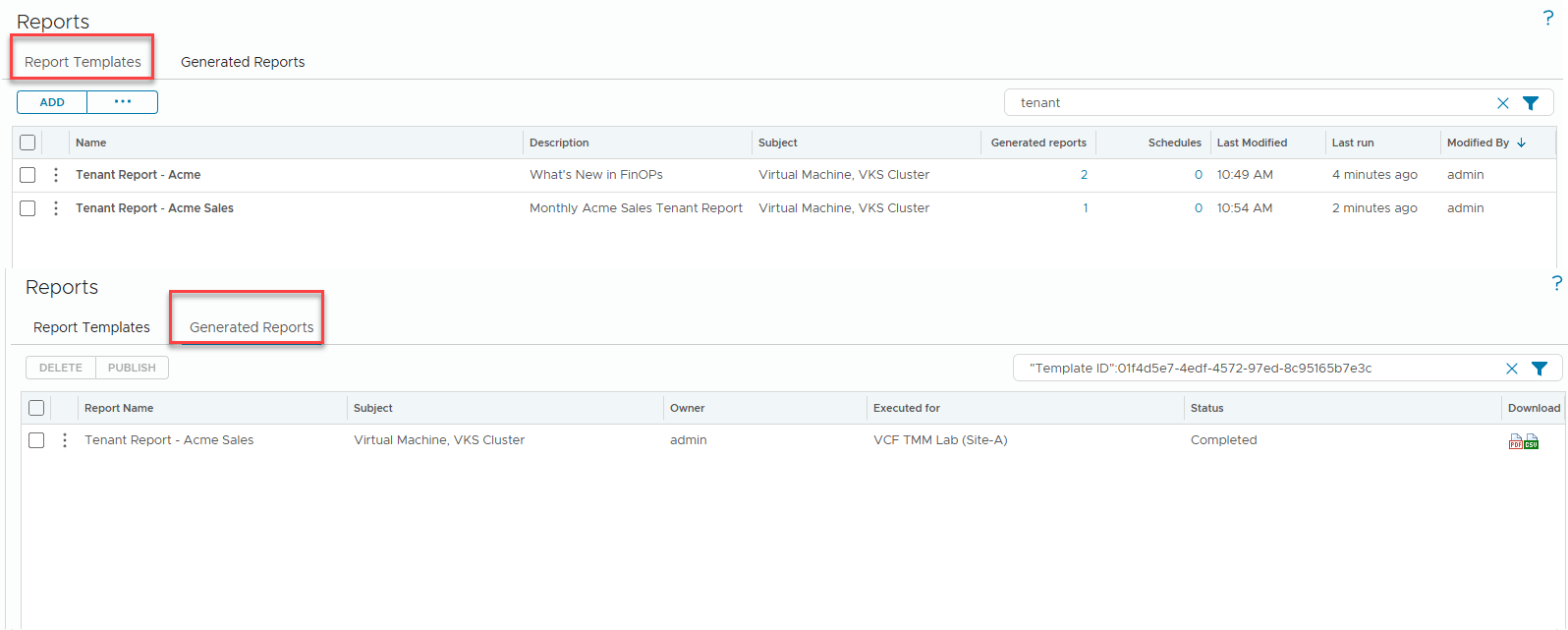Sort generated reports by the Status column header
The image size is (1568, 630).
pyautogui.click(x=1207, y=408)
